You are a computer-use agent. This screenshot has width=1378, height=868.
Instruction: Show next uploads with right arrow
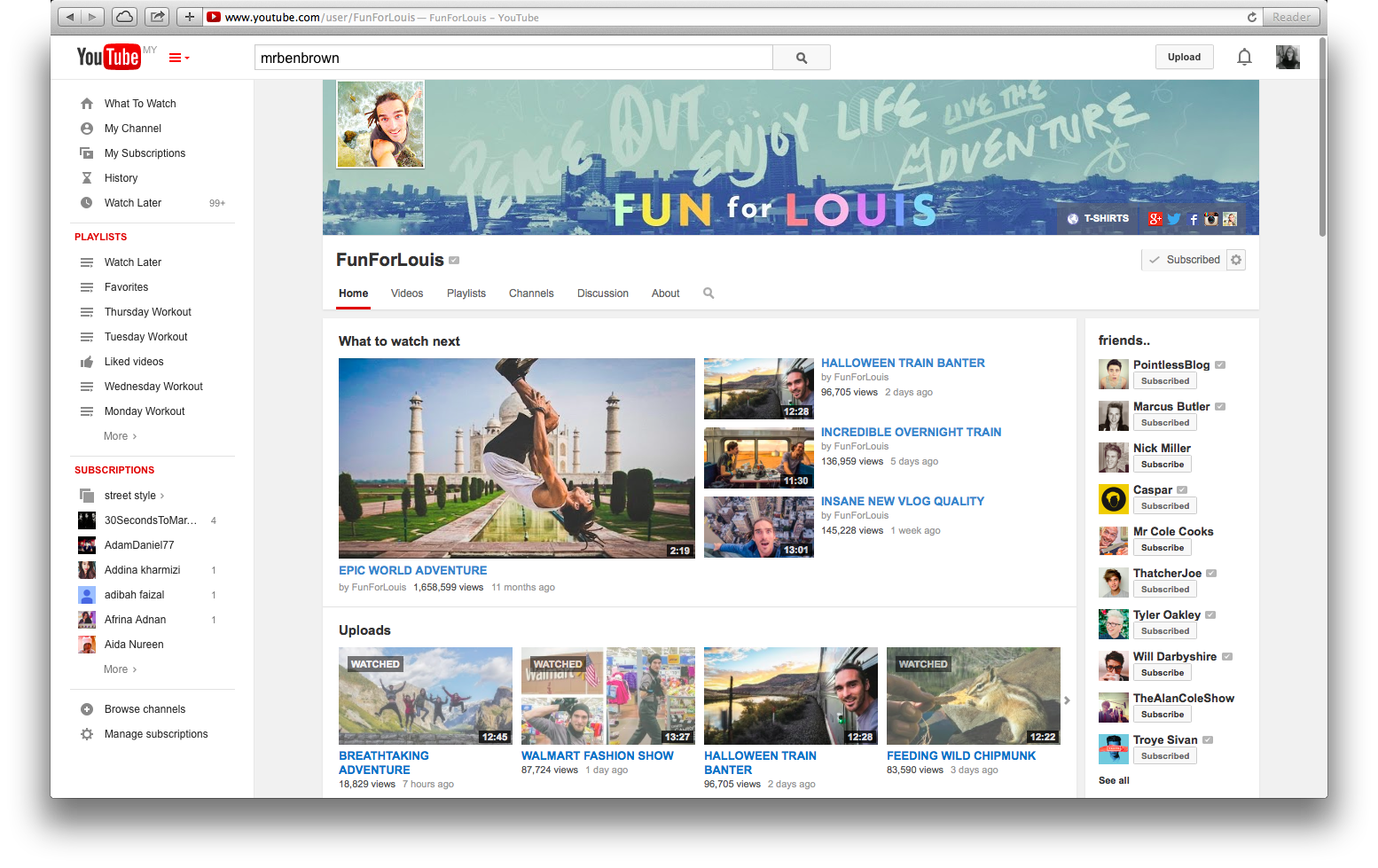[1067, 700]
